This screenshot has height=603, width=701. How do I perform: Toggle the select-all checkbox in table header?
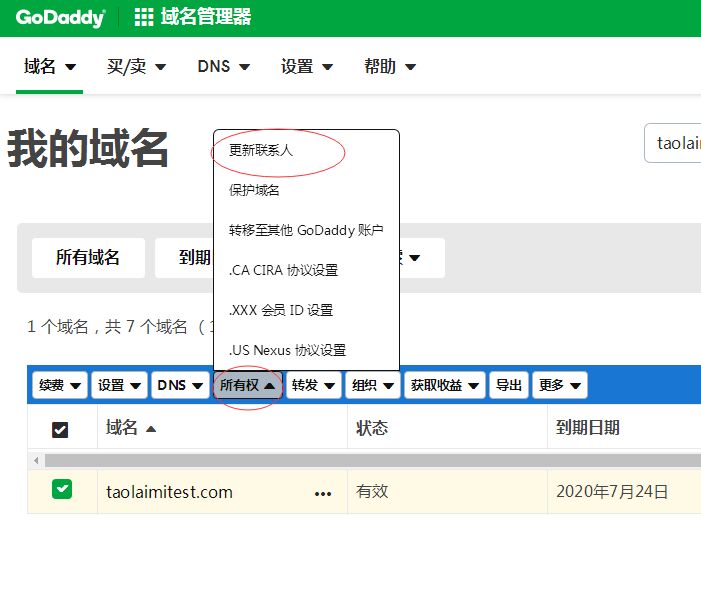click(60, 430)
